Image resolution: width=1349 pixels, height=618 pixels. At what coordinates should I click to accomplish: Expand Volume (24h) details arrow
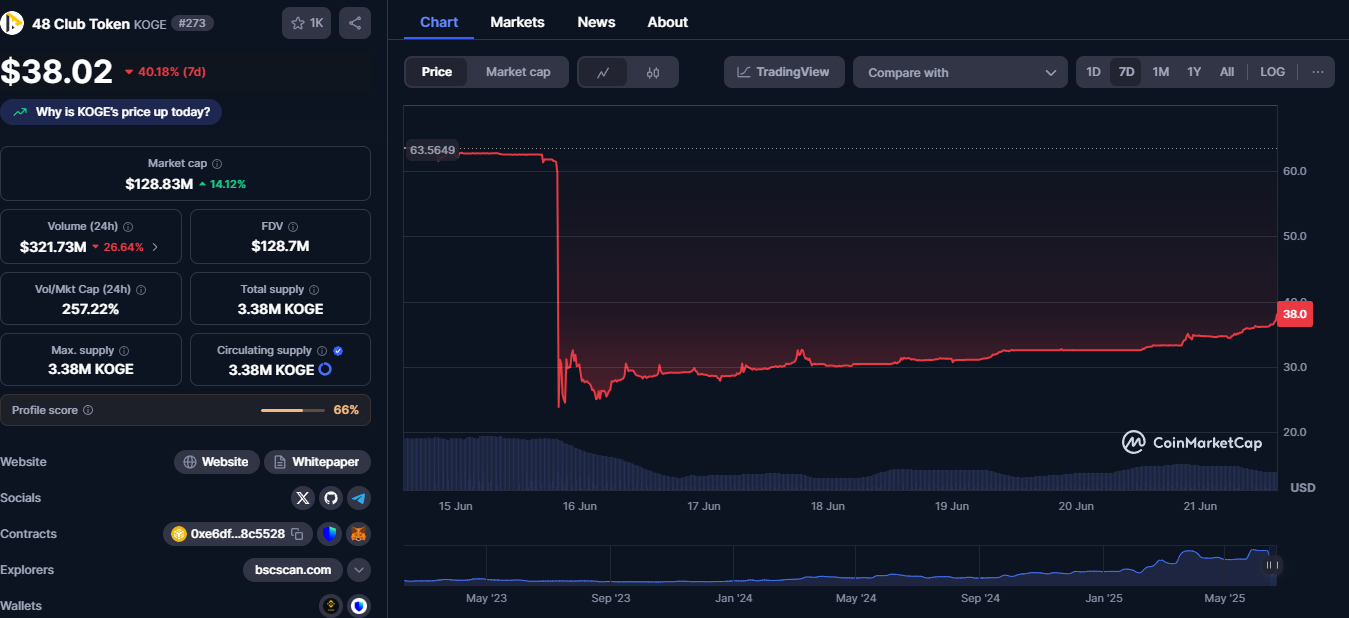tap(155, 247)
